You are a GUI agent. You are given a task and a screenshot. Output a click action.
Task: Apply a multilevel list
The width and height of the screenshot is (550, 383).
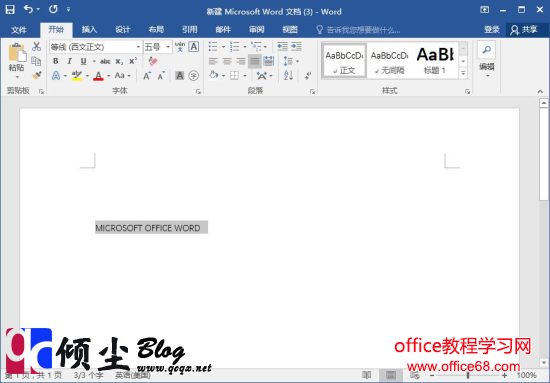point(256,46)
